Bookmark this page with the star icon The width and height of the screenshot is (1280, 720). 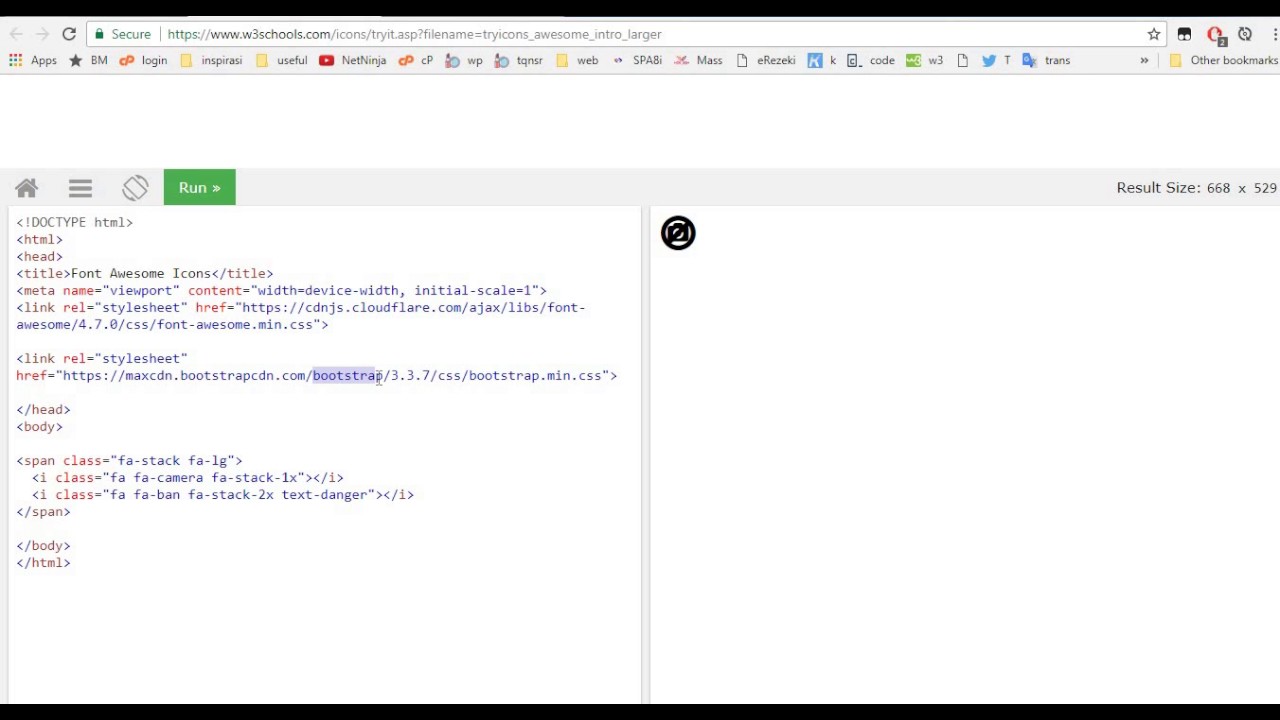click(1154, 34)
